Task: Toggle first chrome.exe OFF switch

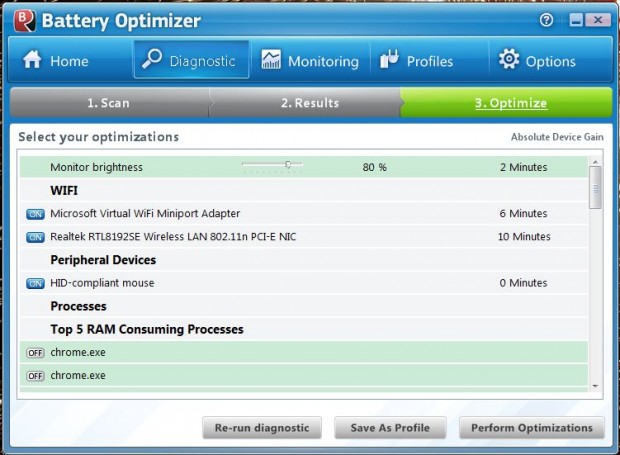Action: pyautogui.click(x=35, y=353)
